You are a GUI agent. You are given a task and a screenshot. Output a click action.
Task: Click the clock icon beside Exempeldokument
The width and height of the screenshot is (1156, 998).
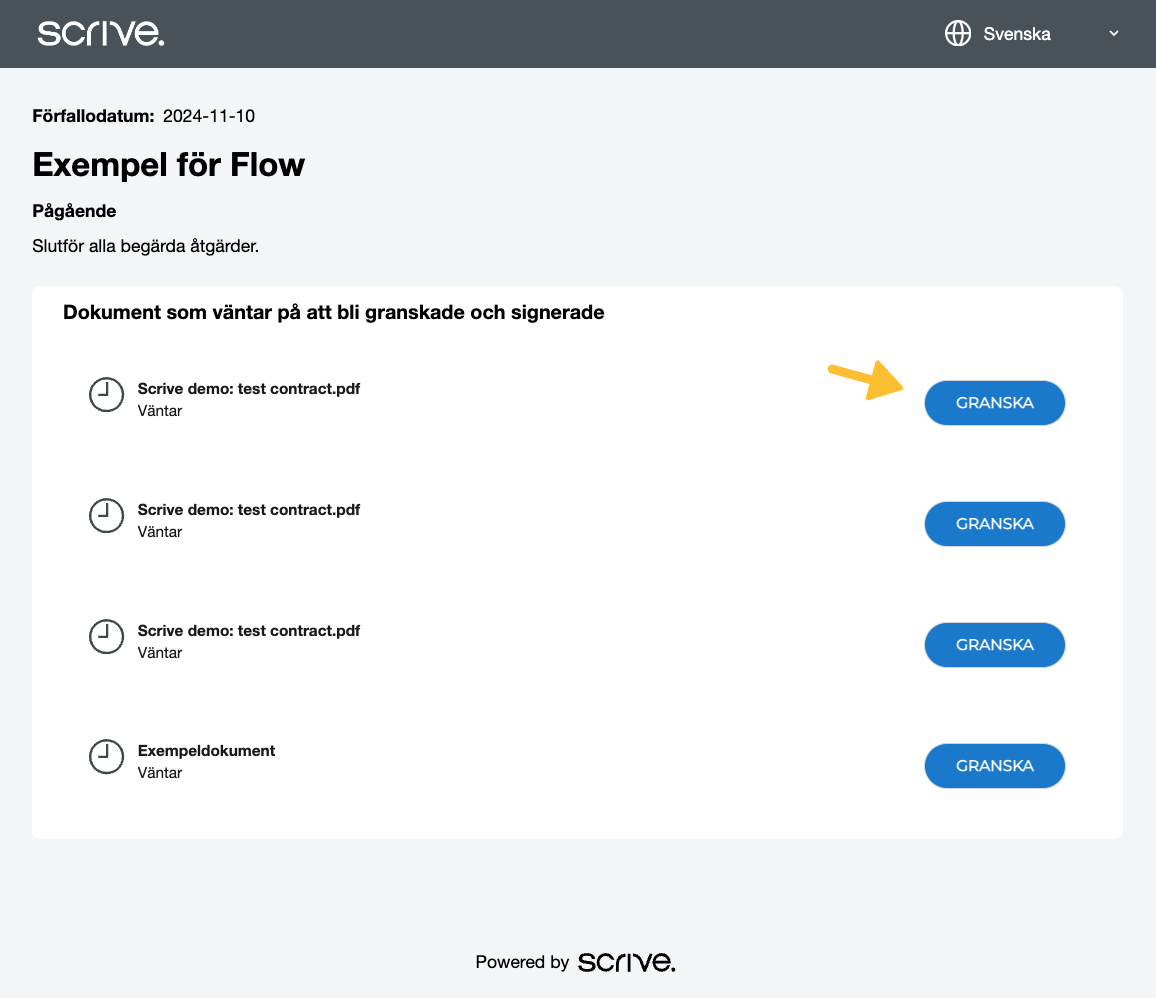(106, 757)
